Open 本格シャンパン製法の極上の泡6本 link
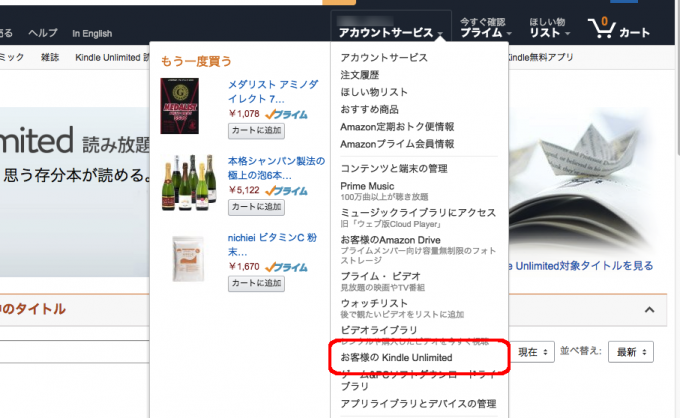This screenshot has width=680, height=418. (x=276, y=168)
